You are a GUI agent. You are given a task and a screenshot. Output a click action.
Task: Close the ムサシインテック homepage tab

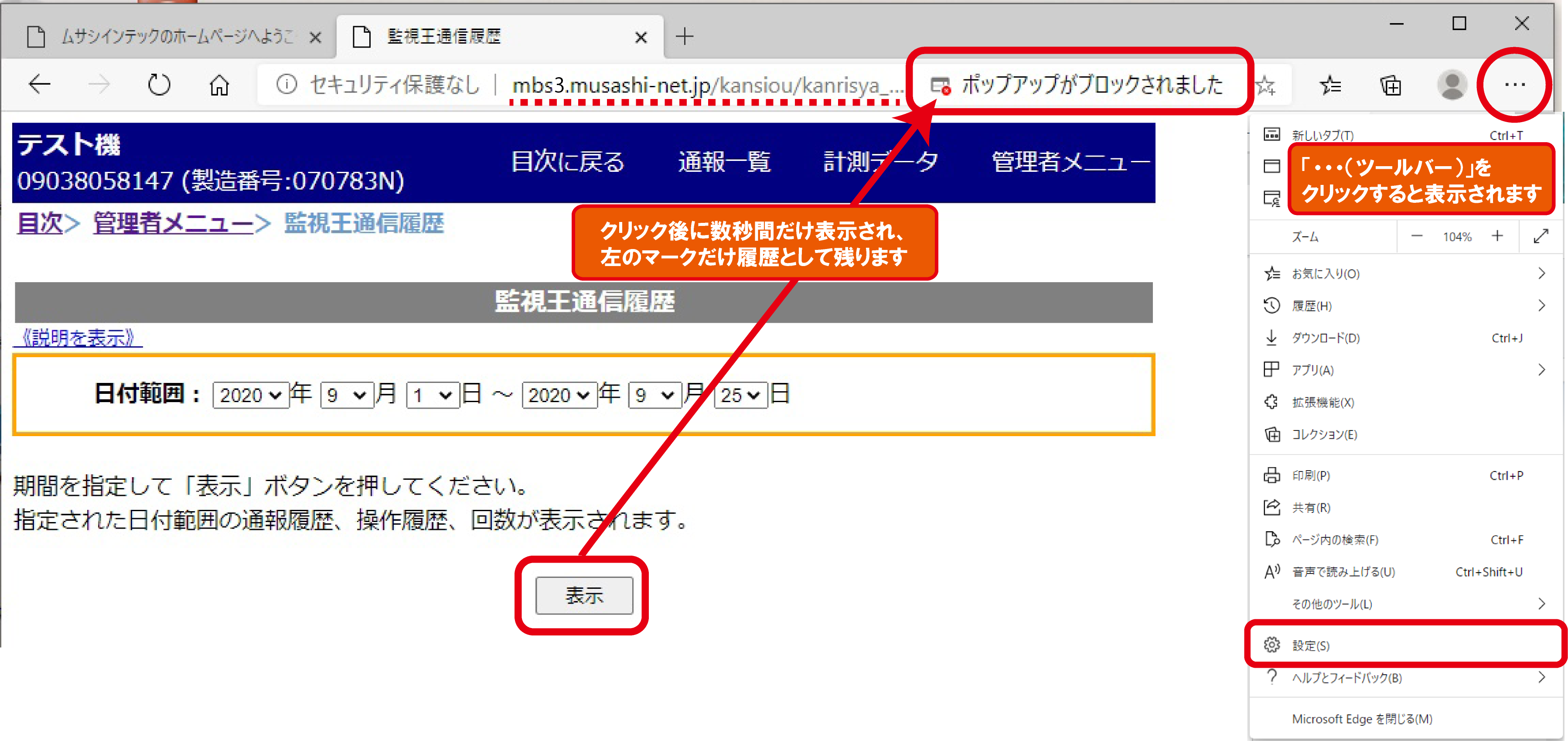tap(315, 38)
